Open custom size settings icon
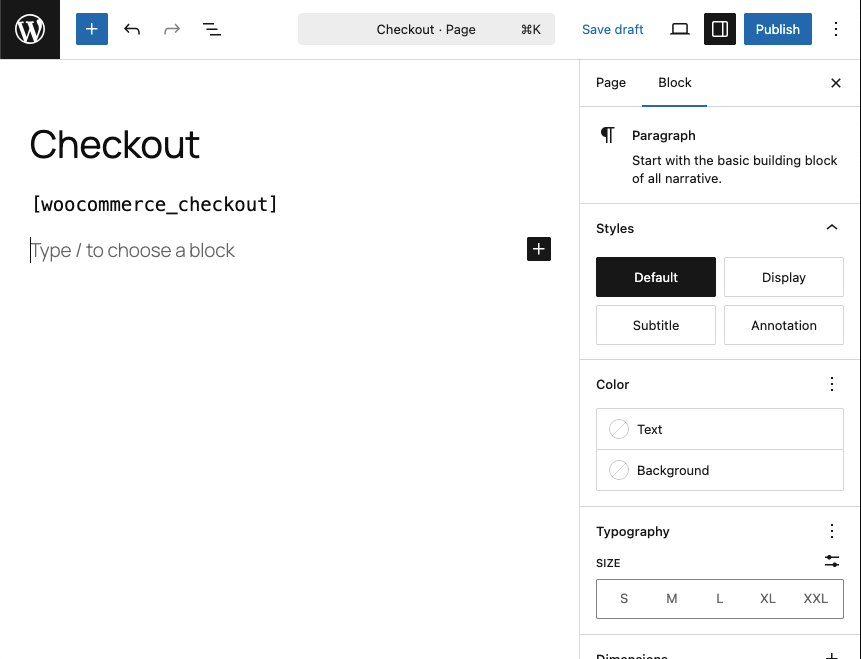The image size is (861, 659). pos(832,562)
